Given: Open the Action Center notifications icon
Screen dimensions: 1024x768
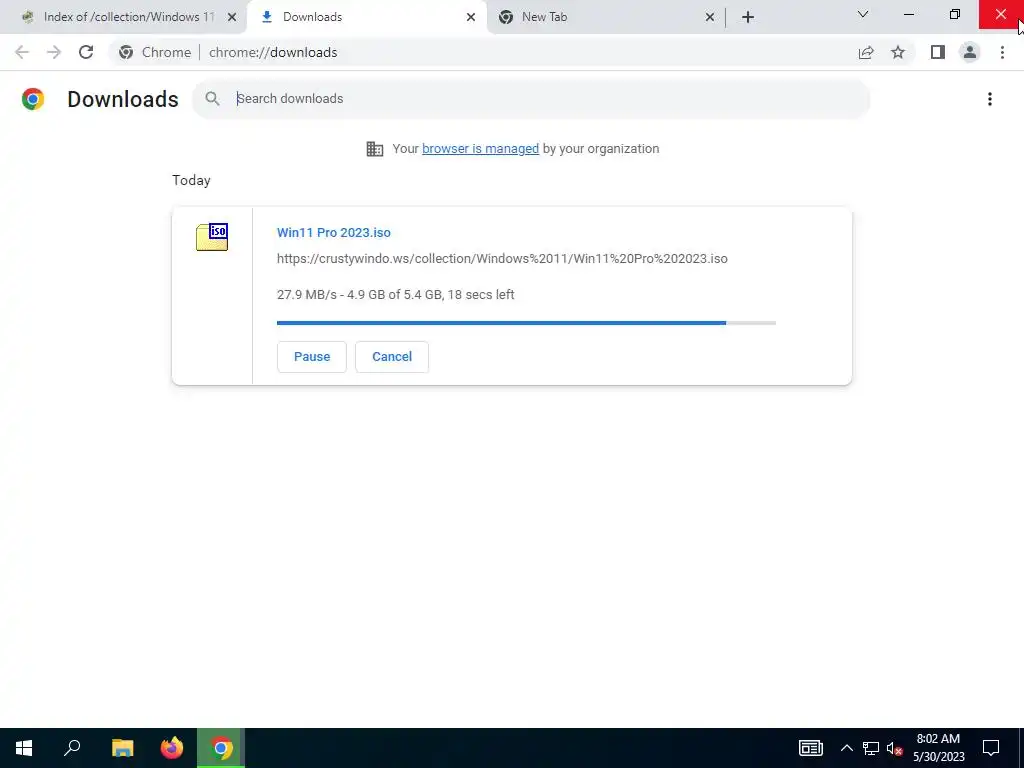Looking at the screenshot, I should [x=991, y=748].
